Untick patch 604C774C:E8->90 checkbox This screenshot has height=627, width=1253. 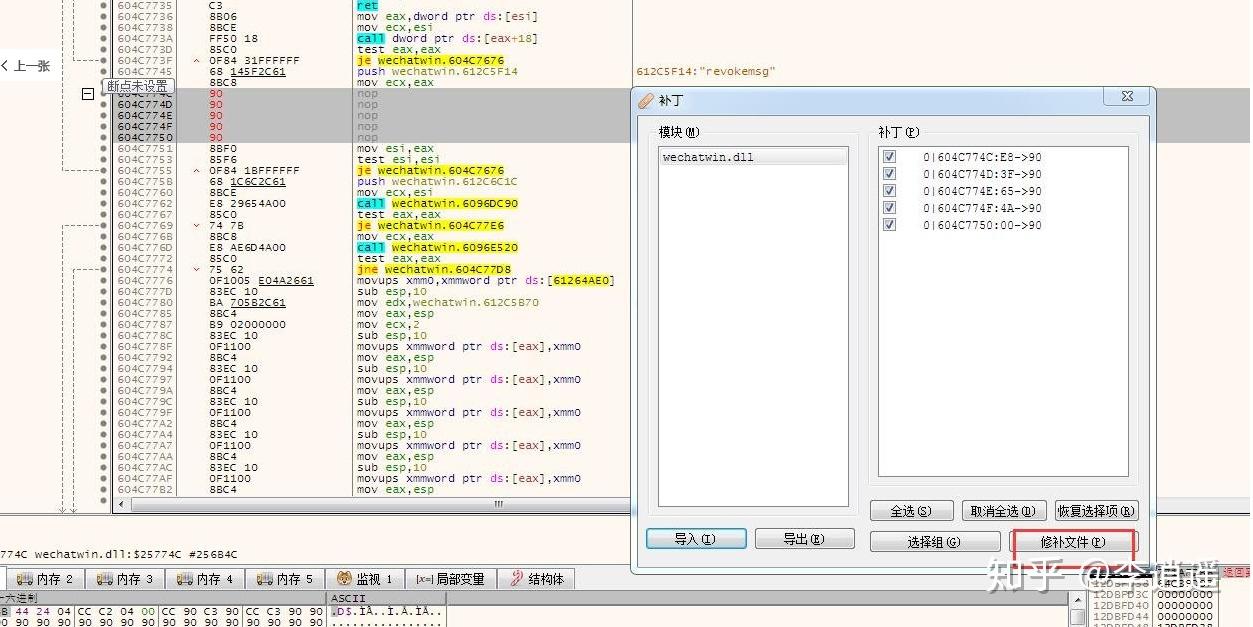click(x=890, y=157)
